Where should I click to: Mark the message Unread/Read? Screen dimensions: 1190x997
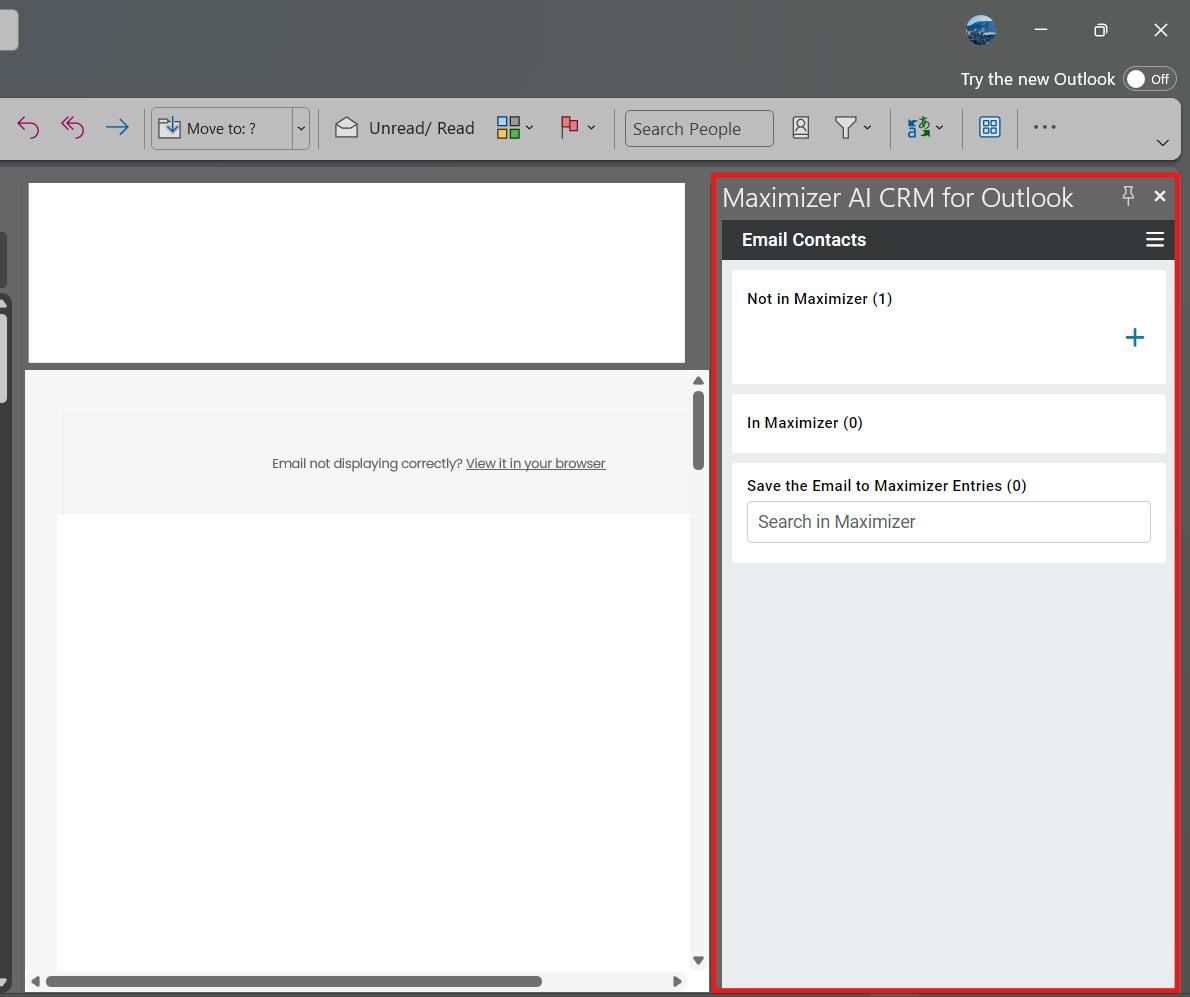pos(405,128)
